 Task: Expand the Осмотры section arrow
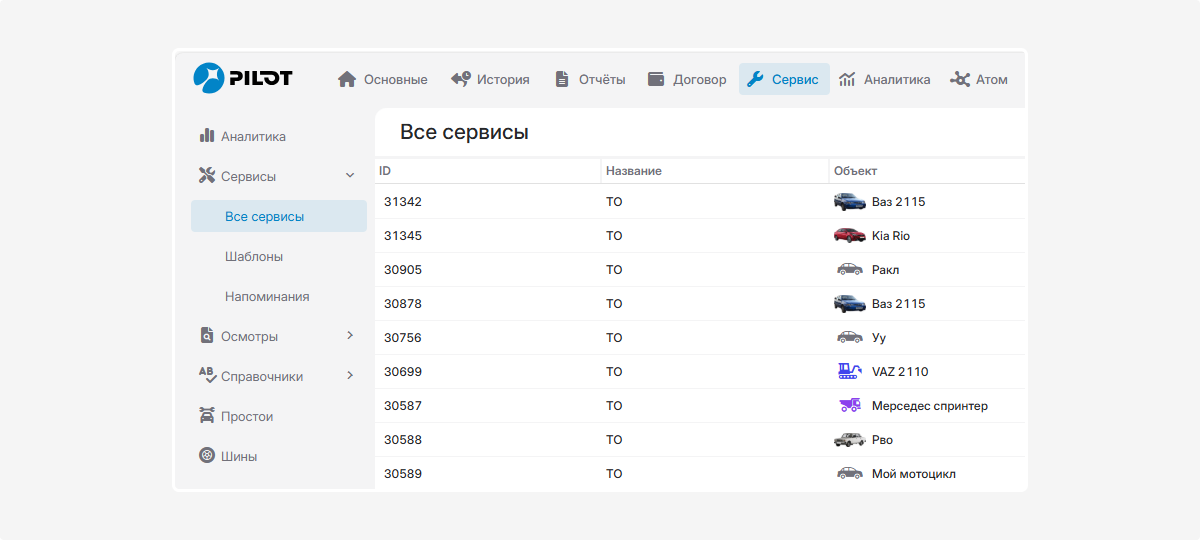(350, 336)
